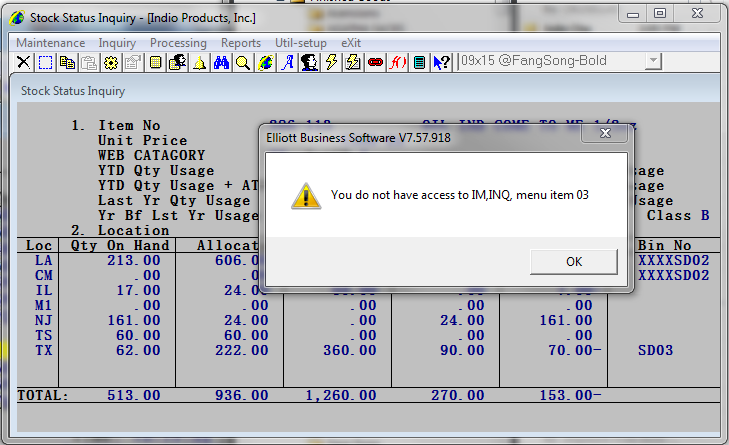Open the font letter A icon

coord(288,62)
